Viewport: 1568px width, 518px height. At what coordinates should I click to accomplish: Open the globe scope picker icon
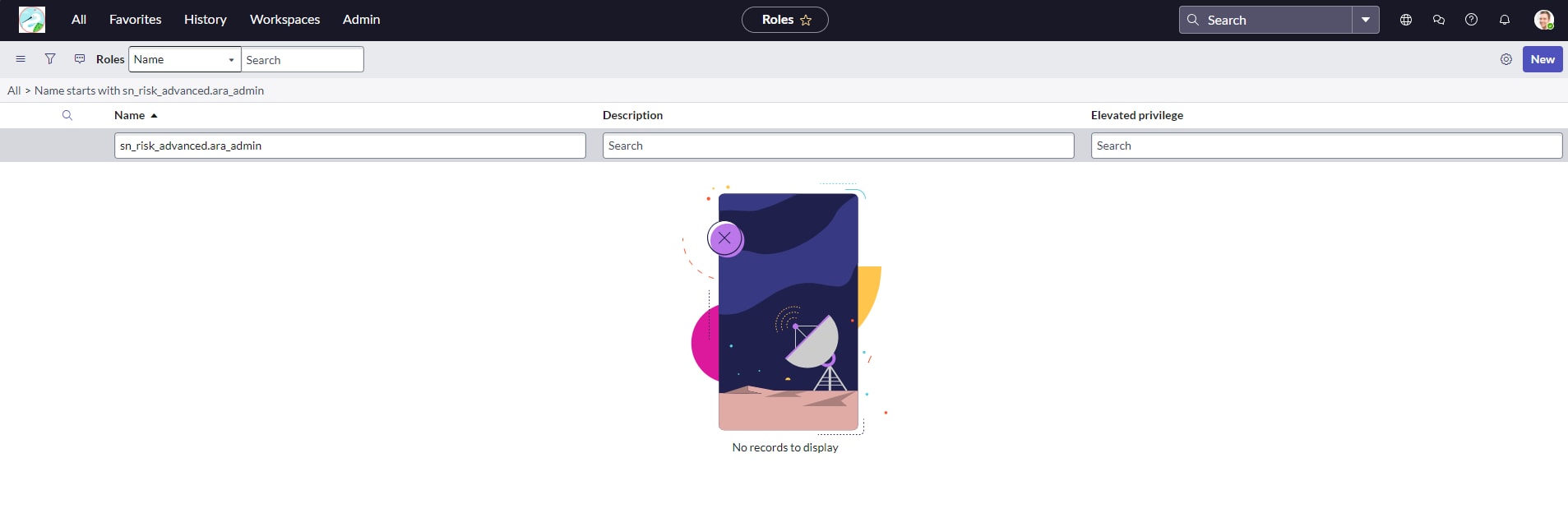1406,20
